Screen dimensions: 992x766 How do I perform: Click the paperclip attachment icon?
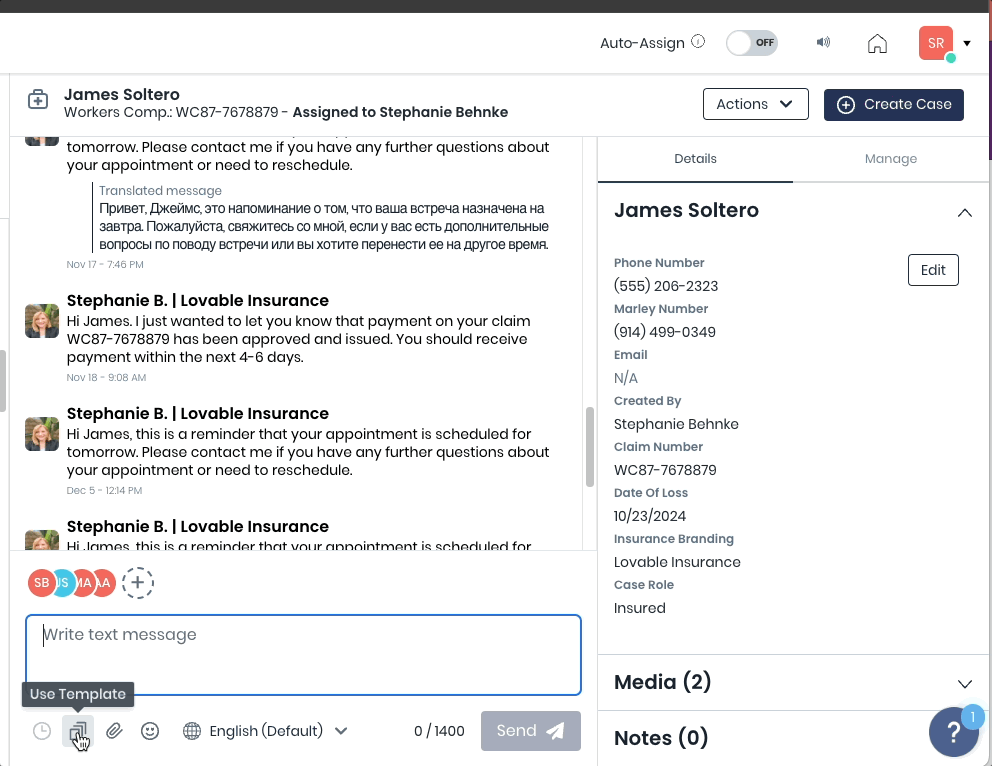114,731
